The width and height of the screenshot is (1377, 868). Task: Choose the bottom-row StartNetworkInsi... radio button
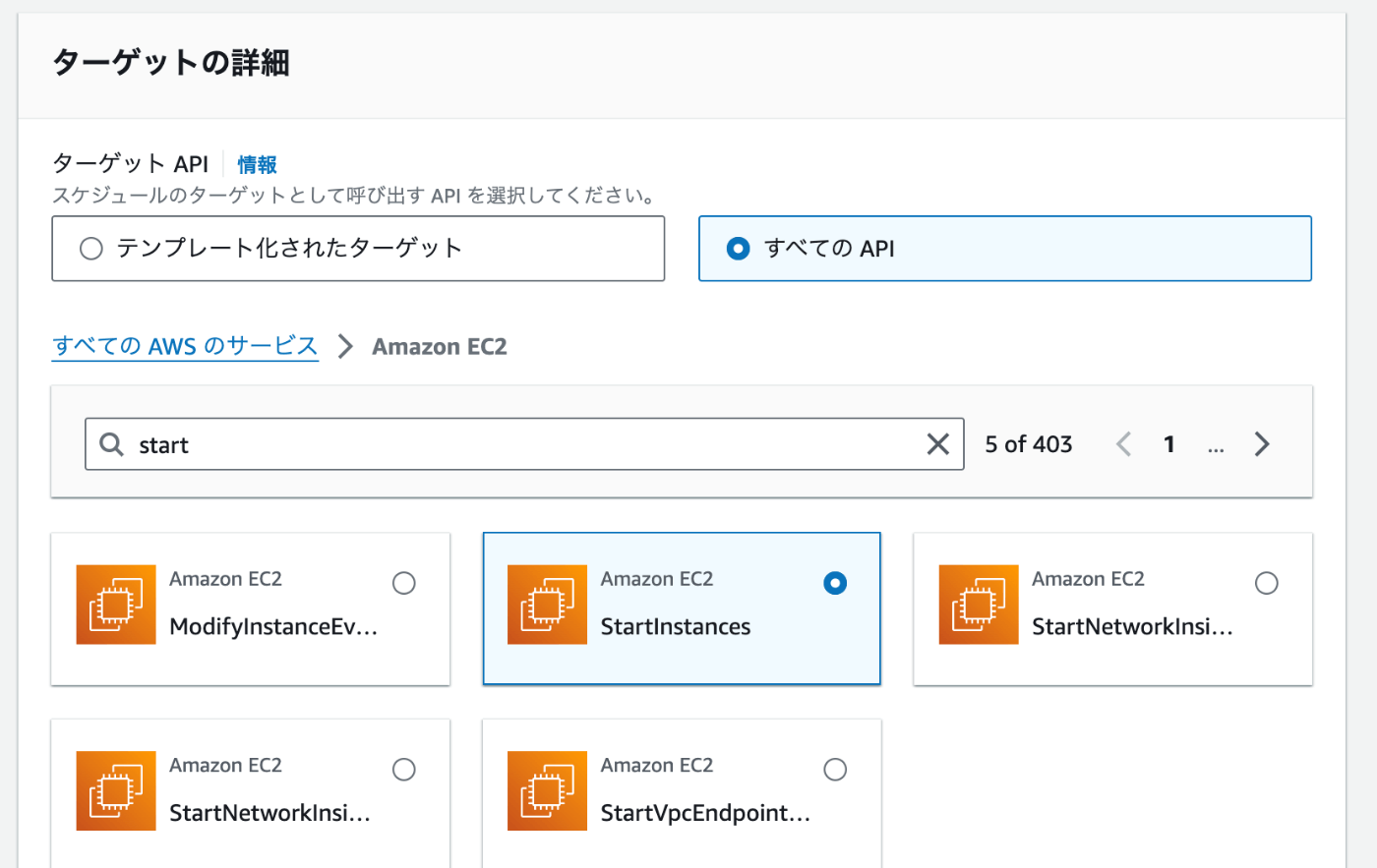404,770
